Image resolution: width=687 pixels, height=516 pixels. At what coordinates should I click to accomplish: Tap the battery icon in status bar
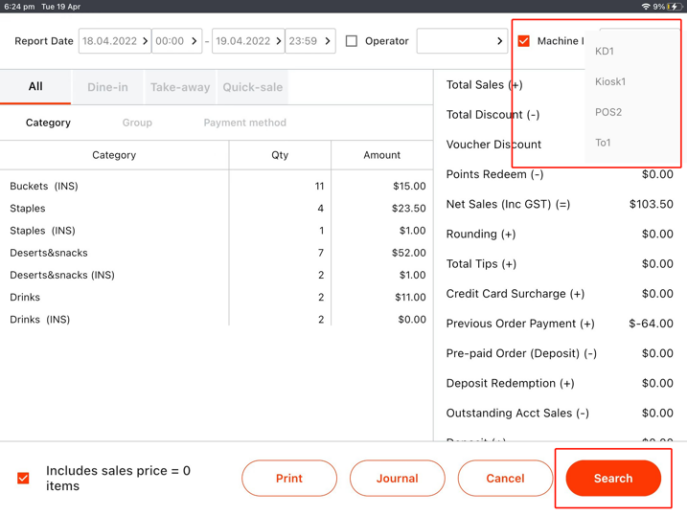(x=674, y=6)
